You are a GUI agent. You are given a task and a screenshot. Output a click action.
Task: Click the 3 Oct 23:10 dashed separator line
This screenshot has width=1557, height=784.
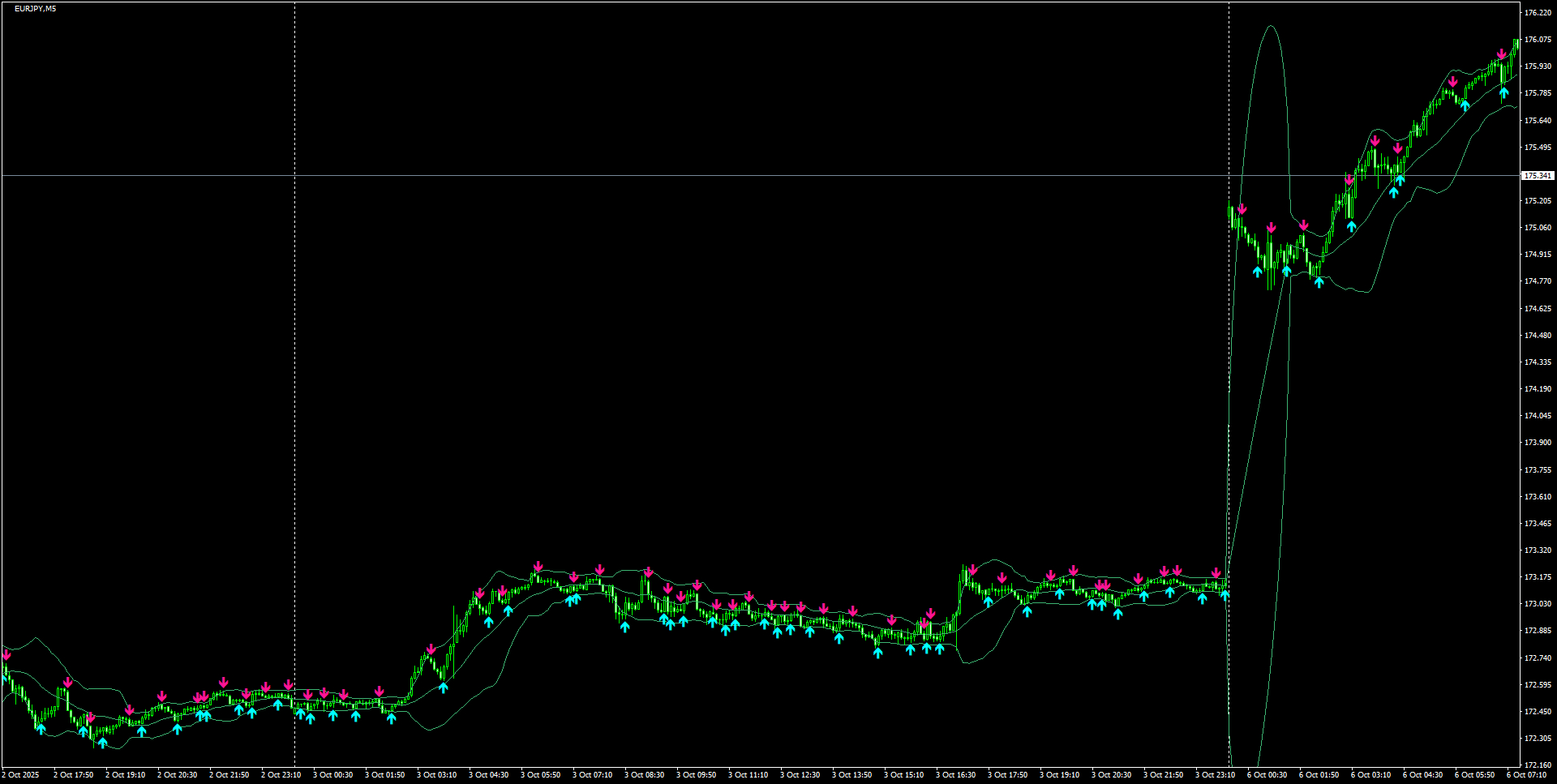[1229, 405]
